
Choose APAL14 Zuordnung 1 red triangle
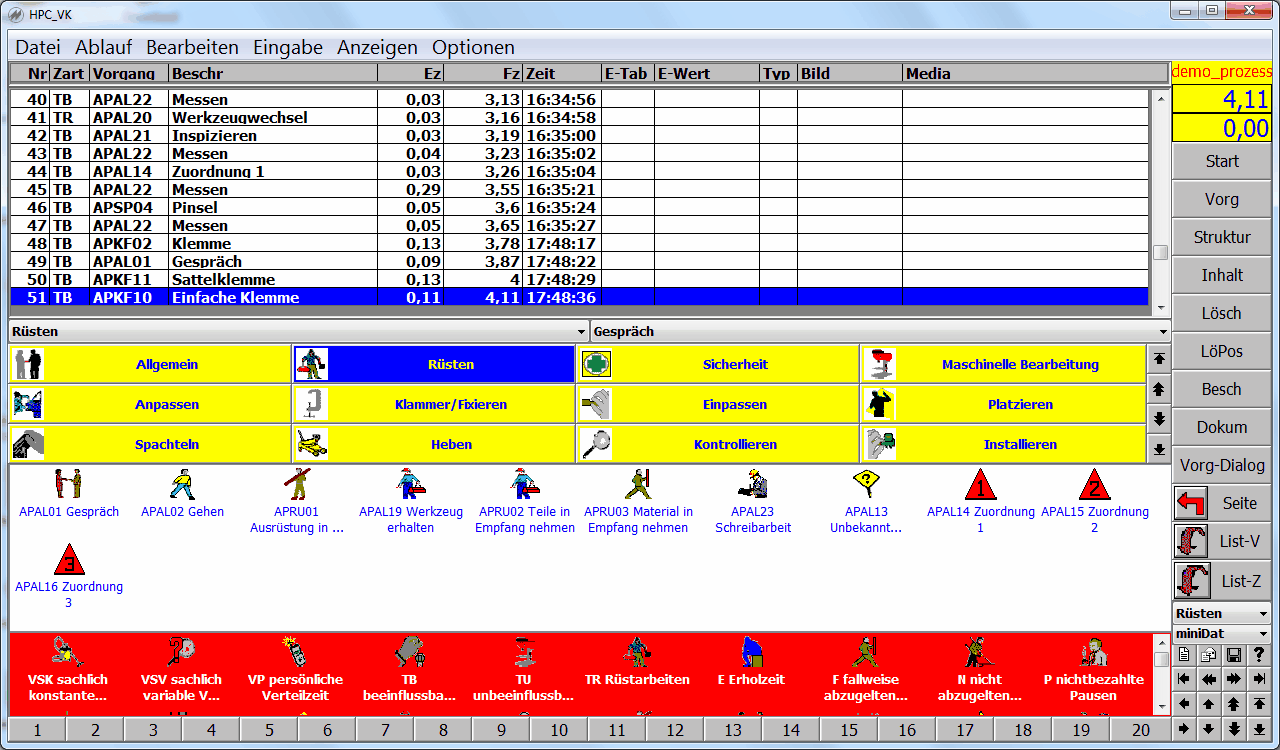(980, 486)
